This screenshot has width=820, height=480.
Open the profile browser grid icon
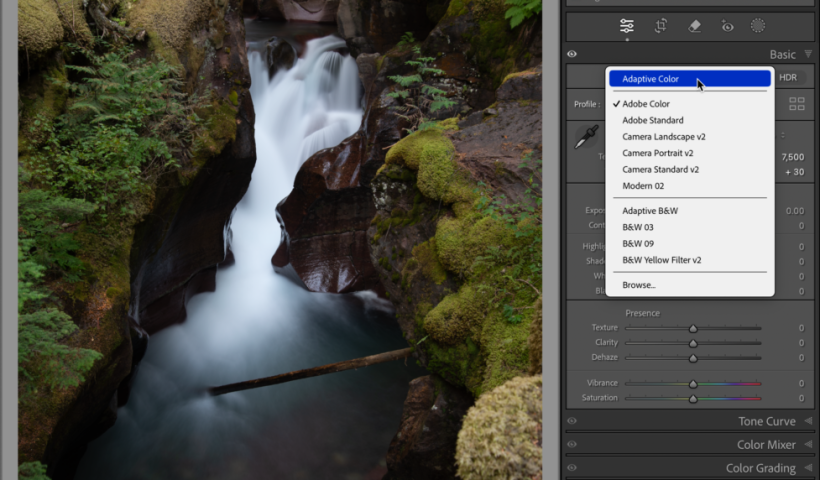796,104
